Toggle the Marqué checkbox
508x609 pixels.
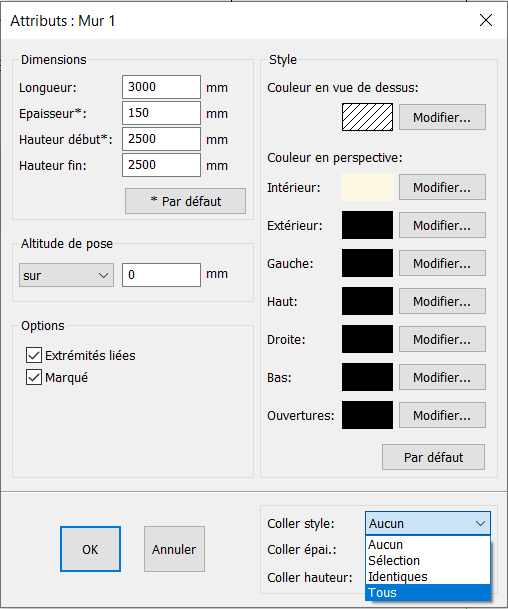click(34, 378)
